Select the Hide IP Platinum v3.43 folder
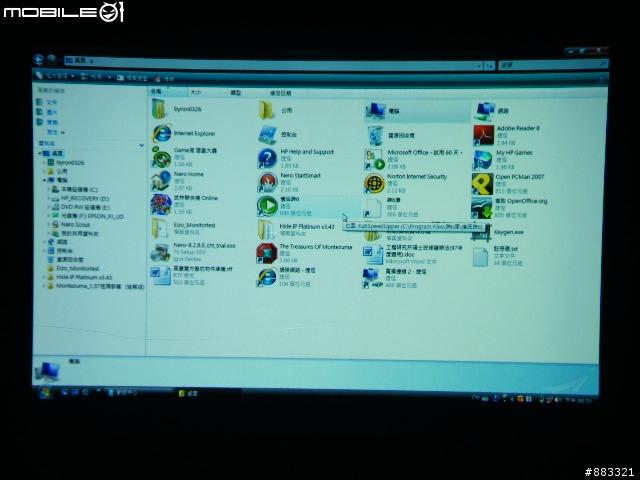This screenshot has height=480, width=640. pos(296,229)
